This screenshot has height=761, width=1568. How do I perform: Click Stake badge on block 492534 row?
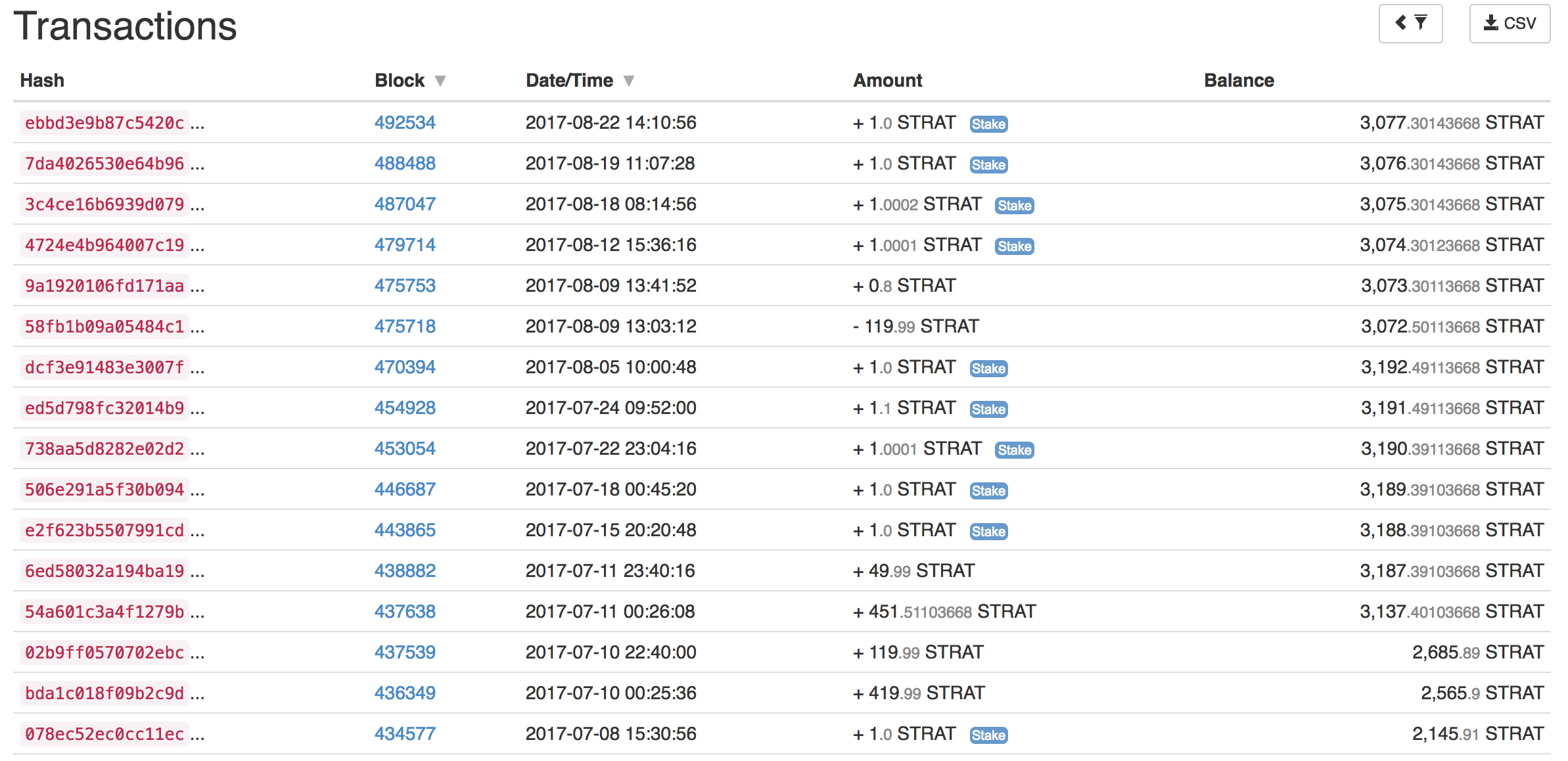(x=988, y=124)
